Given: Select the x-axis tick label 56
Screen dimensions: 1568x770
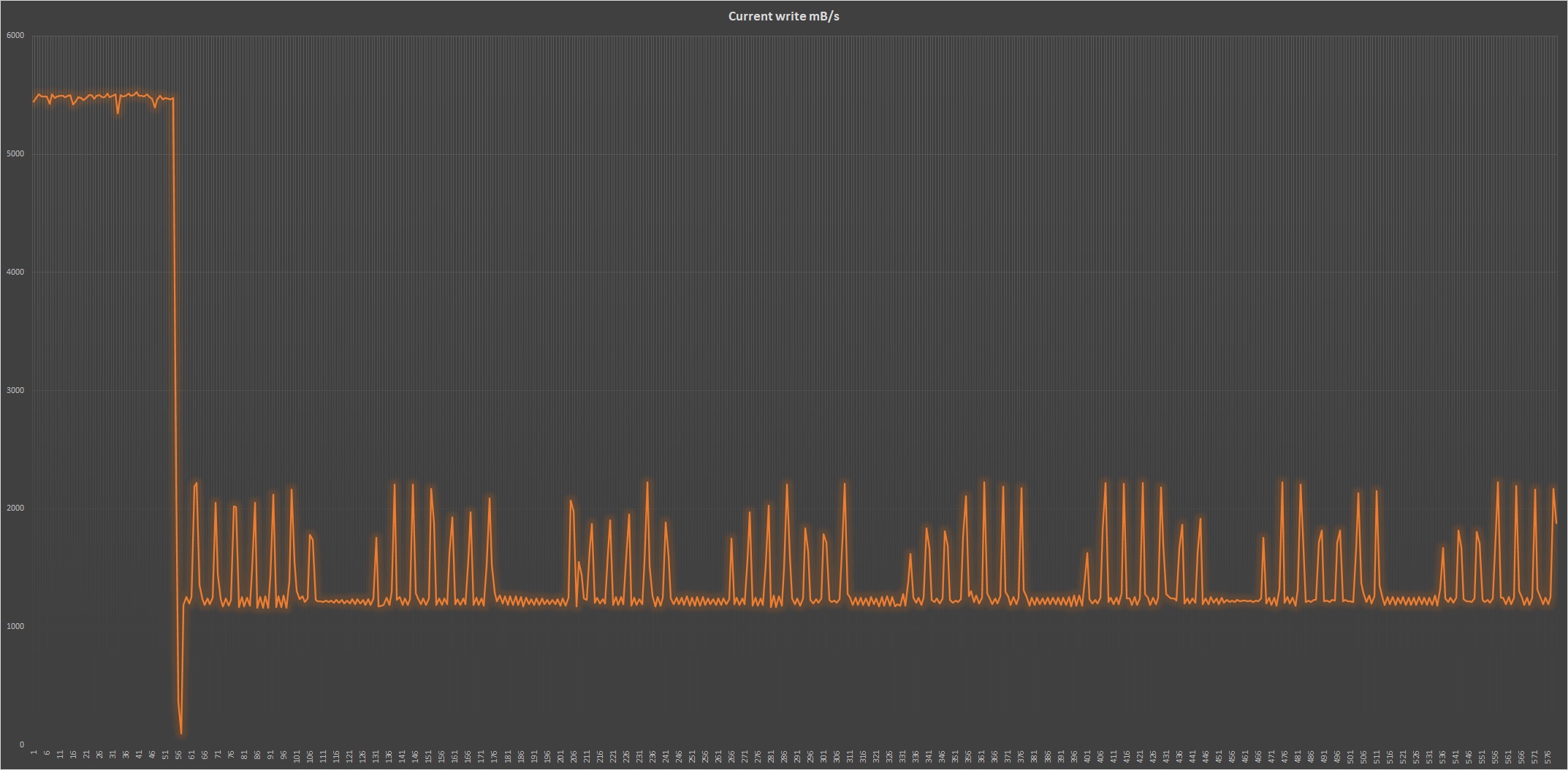Looking at the screenshot, I should [x=178, y=754].
